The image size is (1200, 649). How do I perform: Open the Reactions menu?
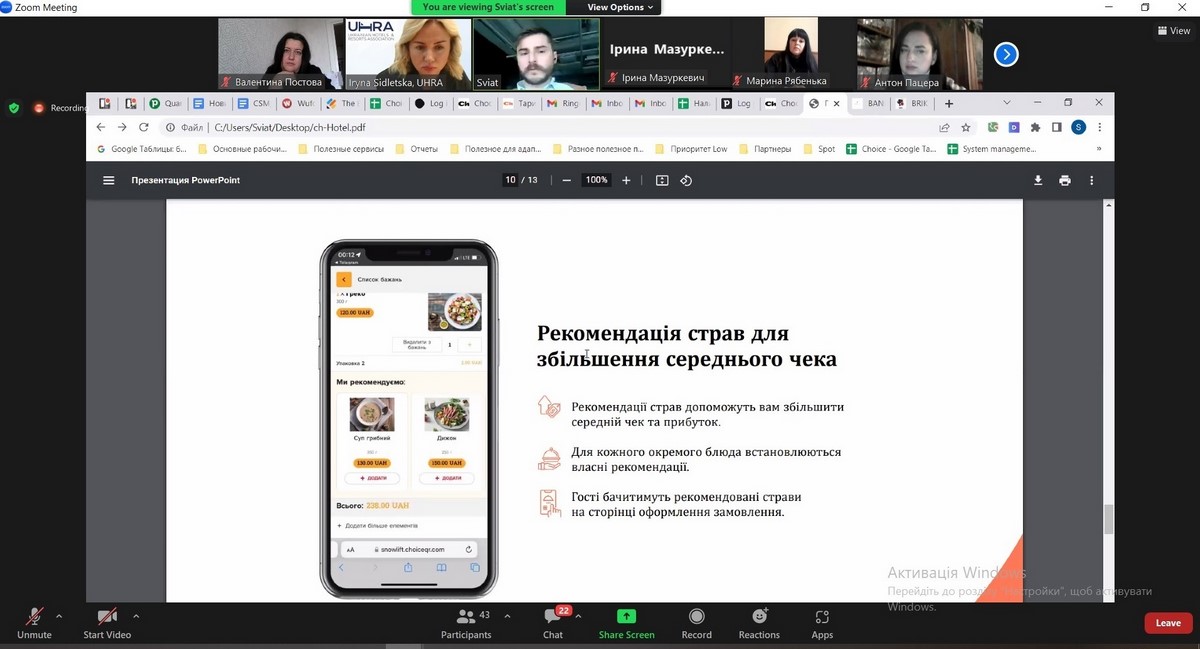pos(759,623)
